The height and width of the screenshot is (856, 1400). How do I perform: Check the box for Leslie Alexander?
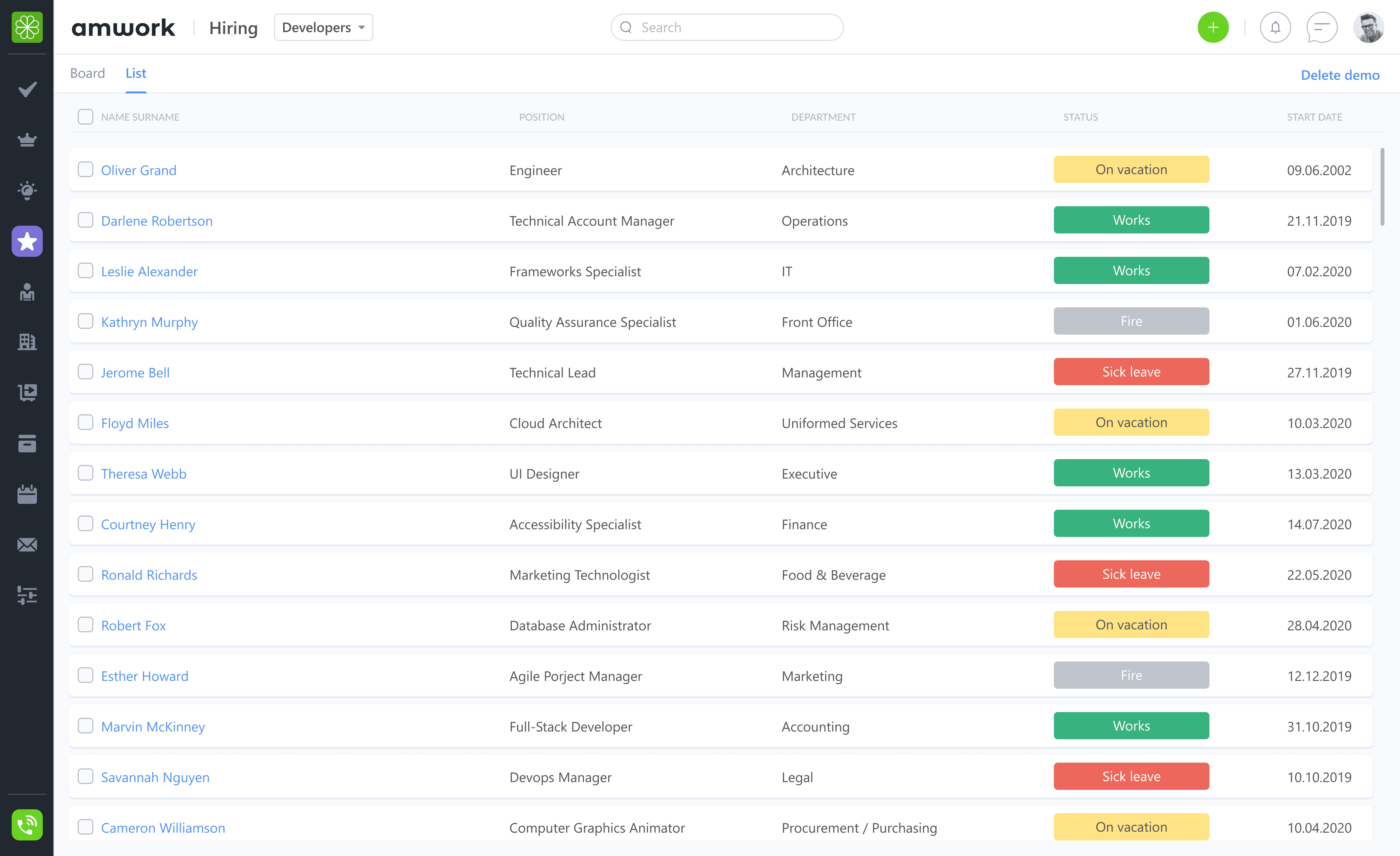tap(85, 271)
